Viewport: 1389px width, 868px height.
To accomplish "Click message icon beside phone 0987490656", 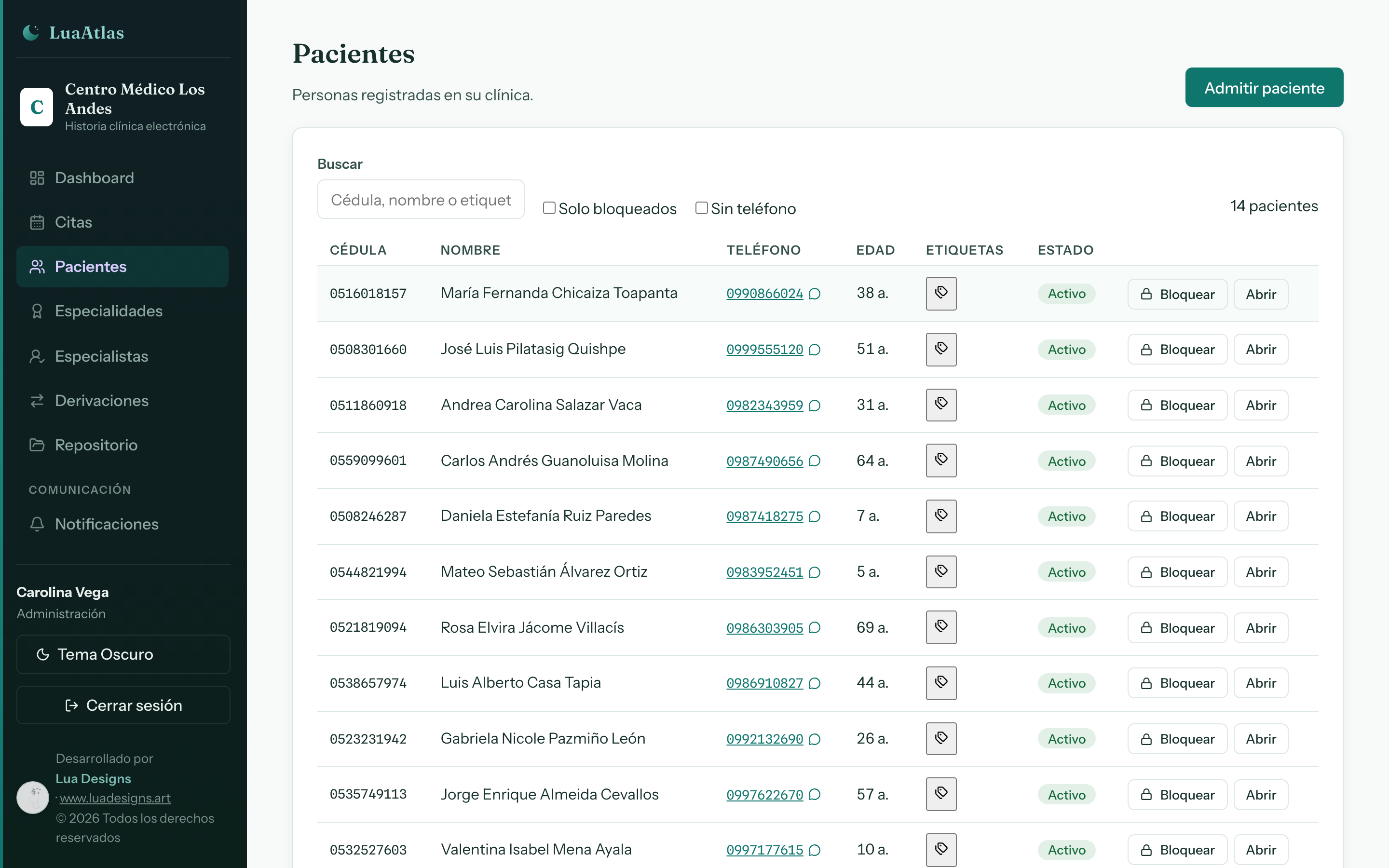I will tap(815, 461).
